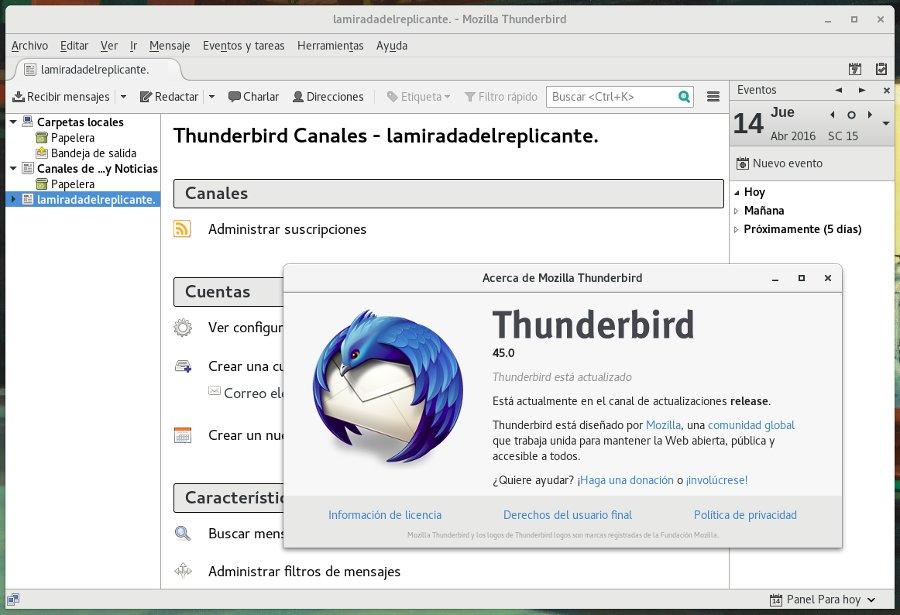Open the Recibir mensajes dropdown arrow

coord(122,97)
